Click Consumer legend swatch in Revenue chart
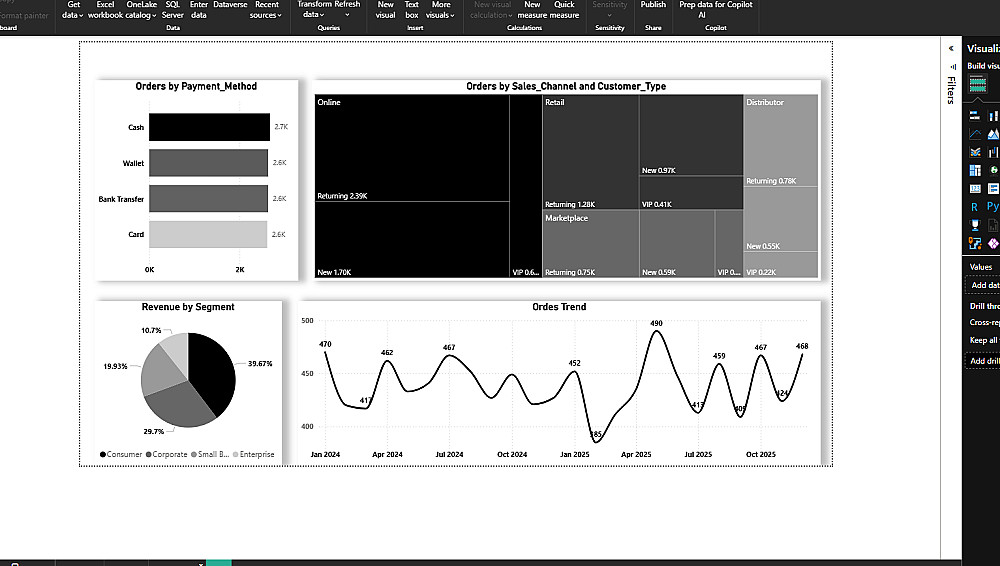Viewport: 1000px width, 566px height. coord(103,454)
